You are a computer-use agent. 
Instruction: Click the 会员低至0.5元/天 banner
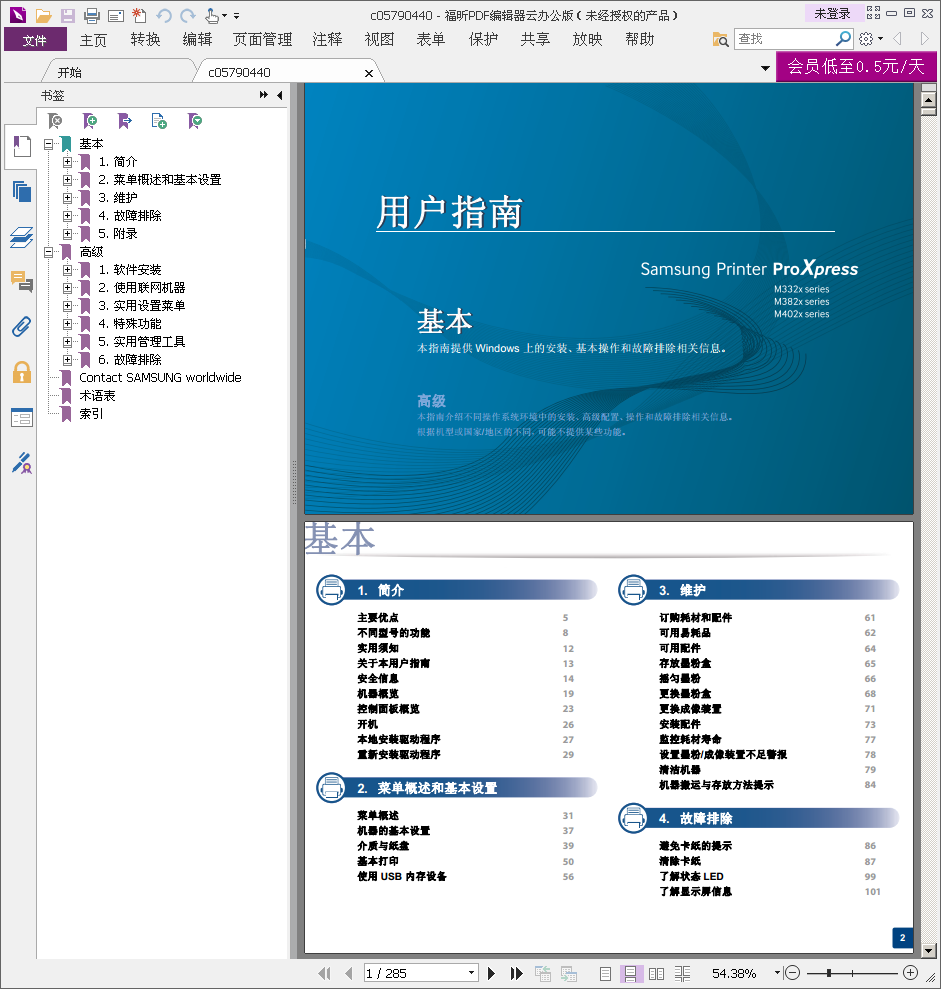coord(856,66)
